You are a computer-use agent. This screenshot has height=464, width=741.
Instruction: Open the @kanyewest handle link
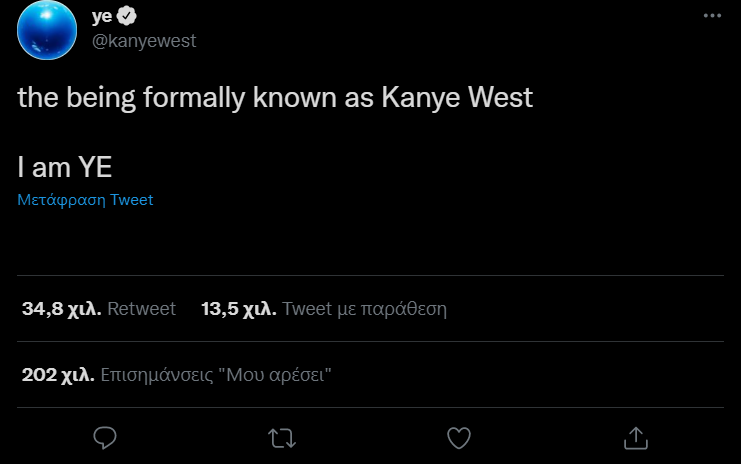click(143, 40)
